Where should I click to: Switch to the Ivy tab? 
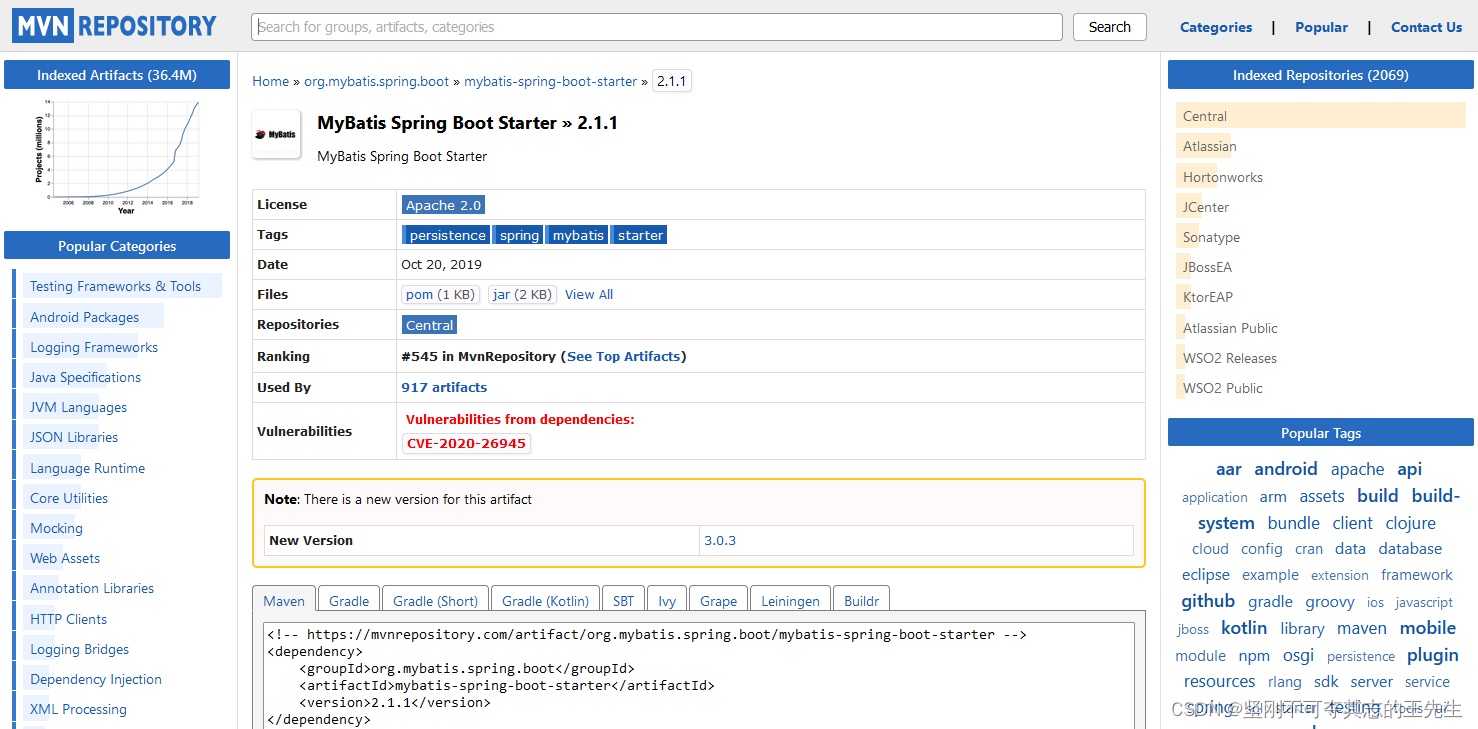[x=667, y=600]
